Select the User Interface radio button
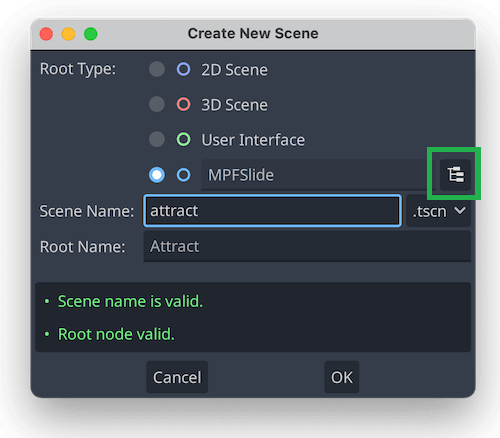The width and height of the screenshot is (500, 438). point(157,139)
